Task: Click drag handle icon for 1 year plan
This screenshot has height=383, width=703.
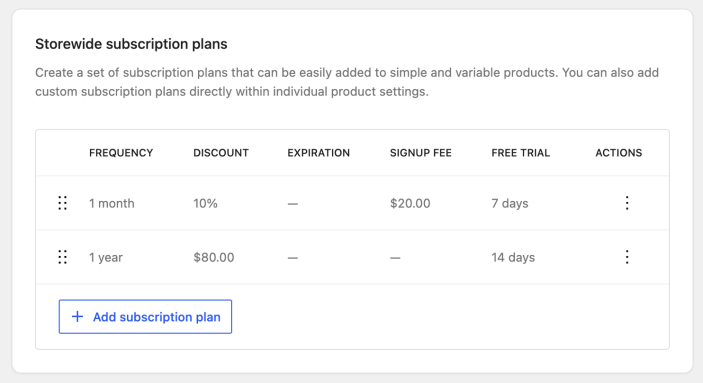Action: 63,257
